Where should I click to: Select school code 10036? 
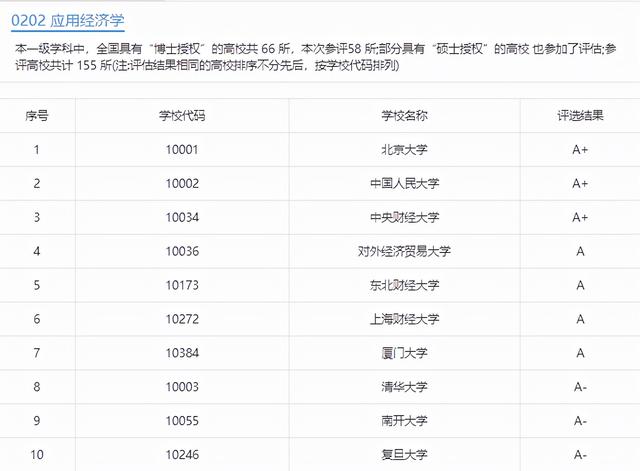click(182, 251)
